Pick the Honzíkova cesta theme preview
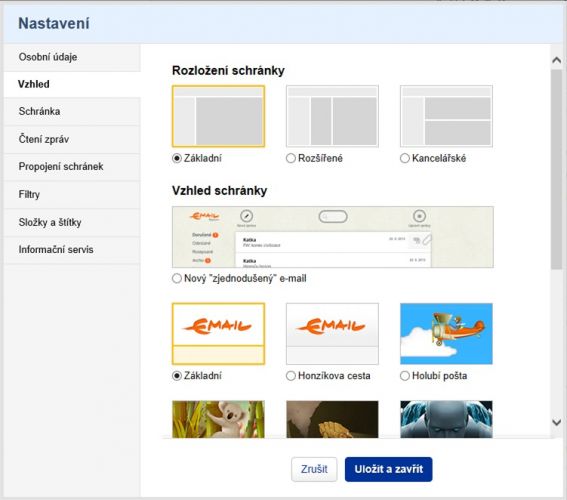The height and width of the screenshot is (500, 567). click(332, 334)
